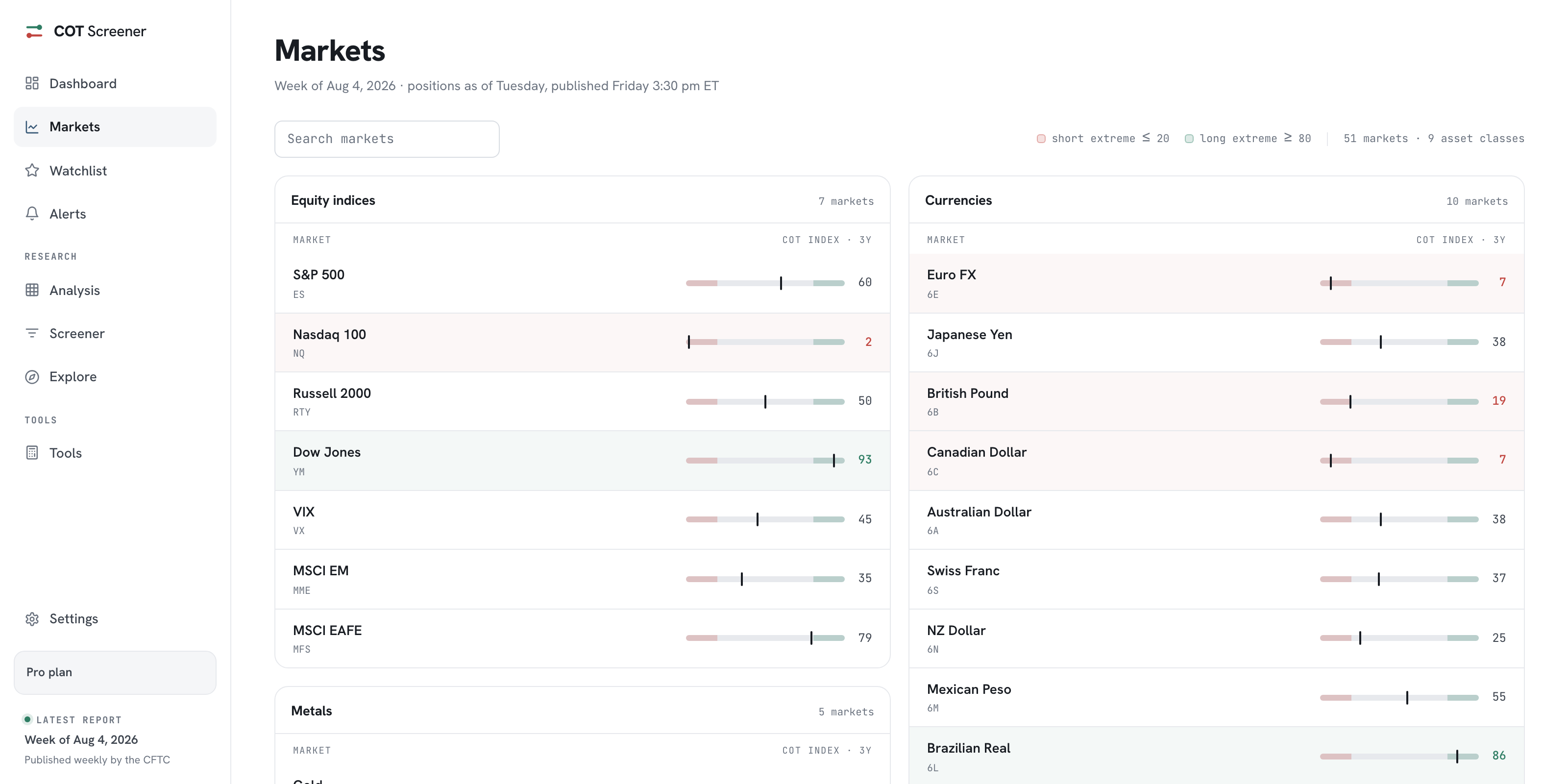Click the Explore compass icon
Image resolution: width=1568 pixels, height=784 pixels.
coord(32,377)
